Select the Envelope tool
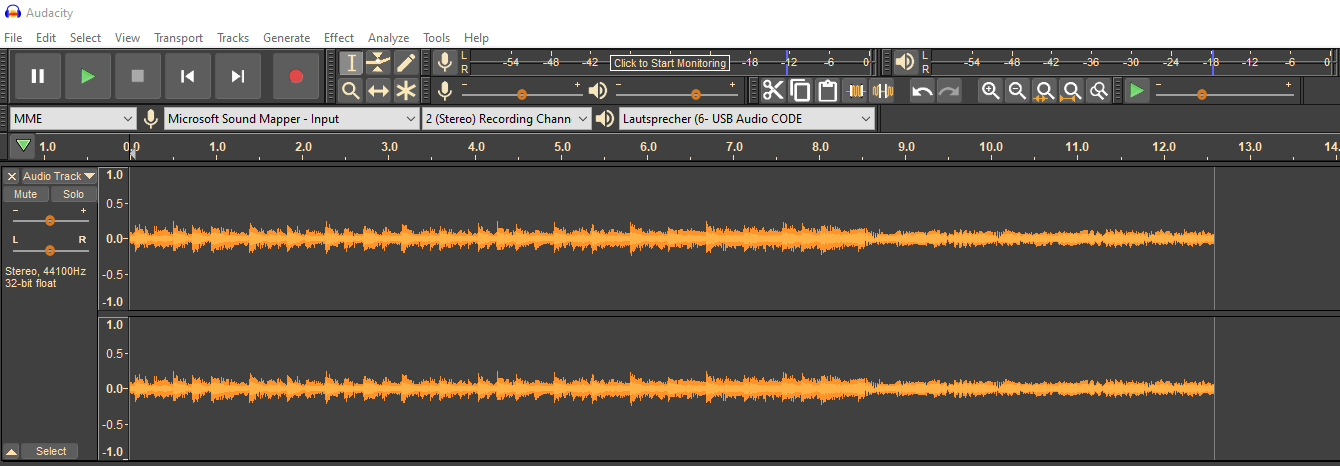This screenshot has height=466, width=1340. (378, 63)
